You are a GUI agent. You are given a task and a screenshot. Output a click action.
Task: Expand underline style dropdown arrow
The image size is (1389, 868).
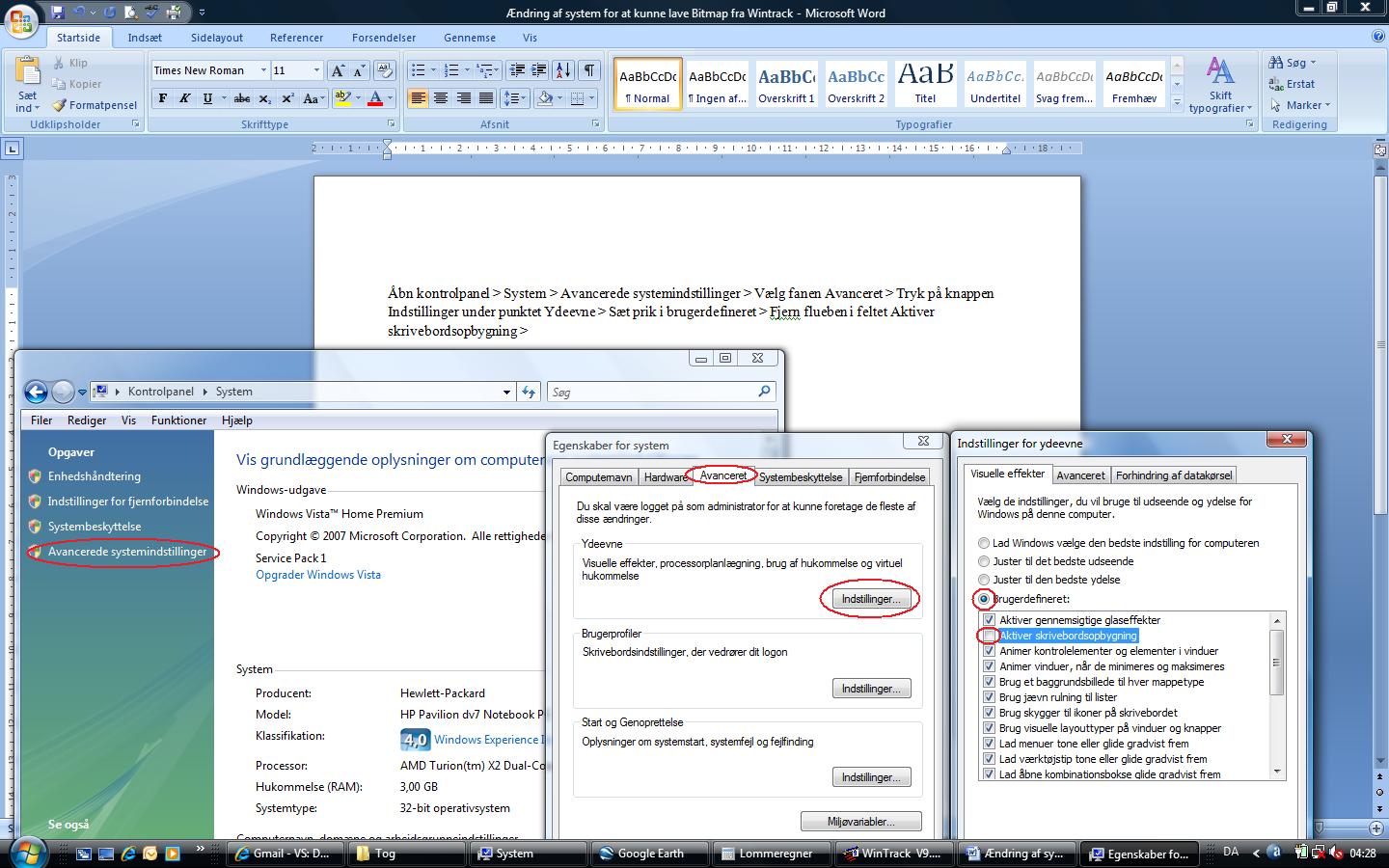(x=224, y=98)
